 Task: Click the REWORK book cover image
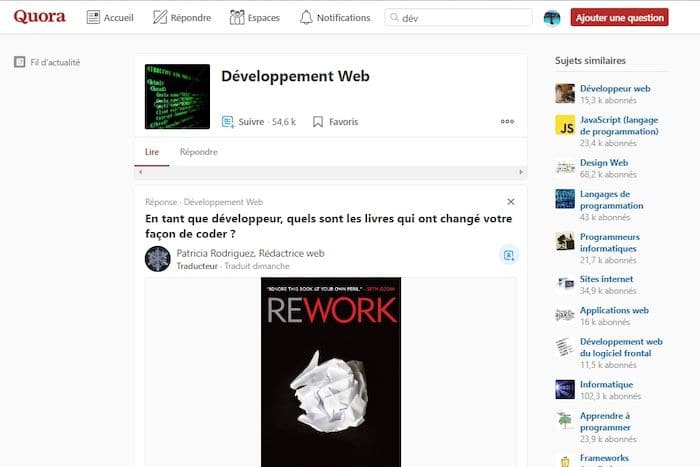pyautogui.click(x=331, y=371)
